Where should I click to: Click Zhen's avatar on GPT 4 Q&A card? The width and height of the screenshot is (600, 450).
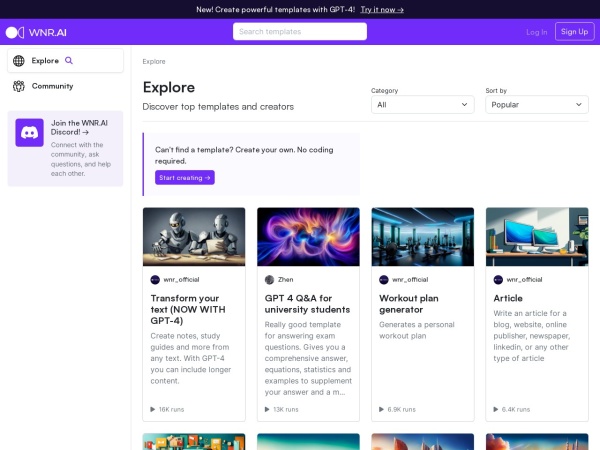click(269, 280)
